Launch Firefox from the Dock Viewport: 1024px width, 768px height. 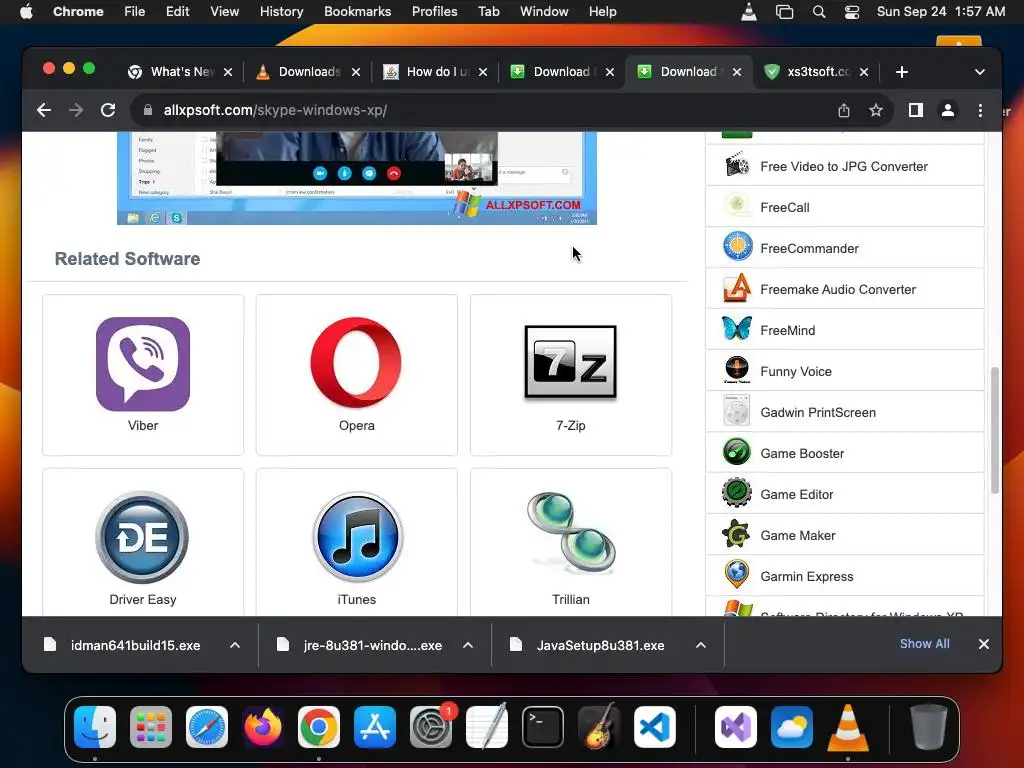(263, 727)
